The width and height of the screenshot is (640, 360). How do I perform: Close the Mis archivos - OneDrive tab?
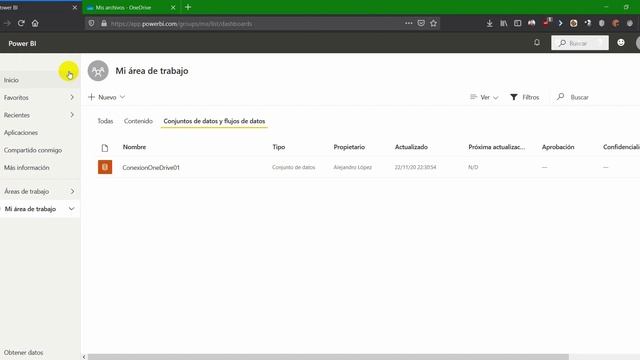click(173, 7)
